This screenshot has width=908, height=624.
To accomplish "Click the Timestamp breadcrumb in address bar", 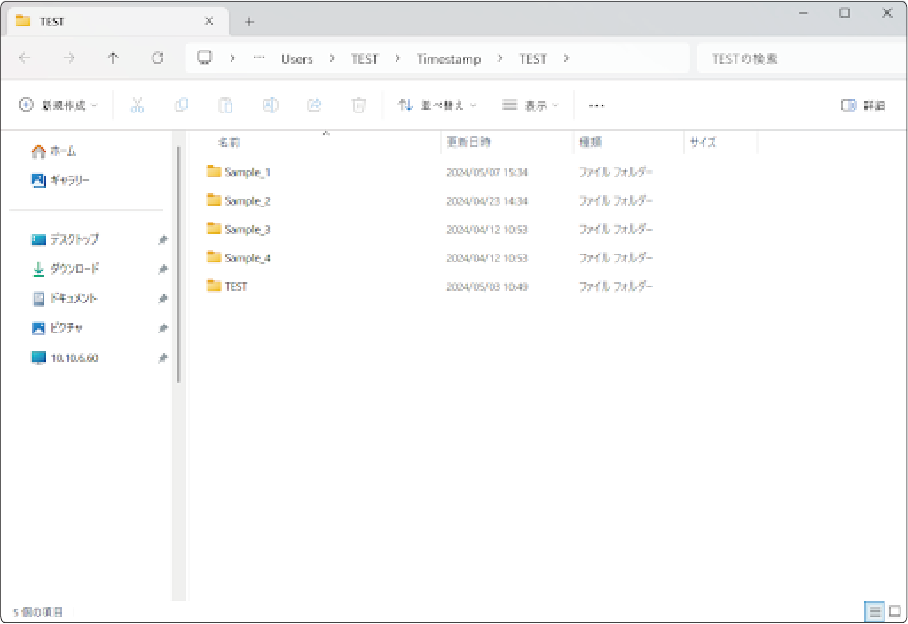I will tap(448, 59).
